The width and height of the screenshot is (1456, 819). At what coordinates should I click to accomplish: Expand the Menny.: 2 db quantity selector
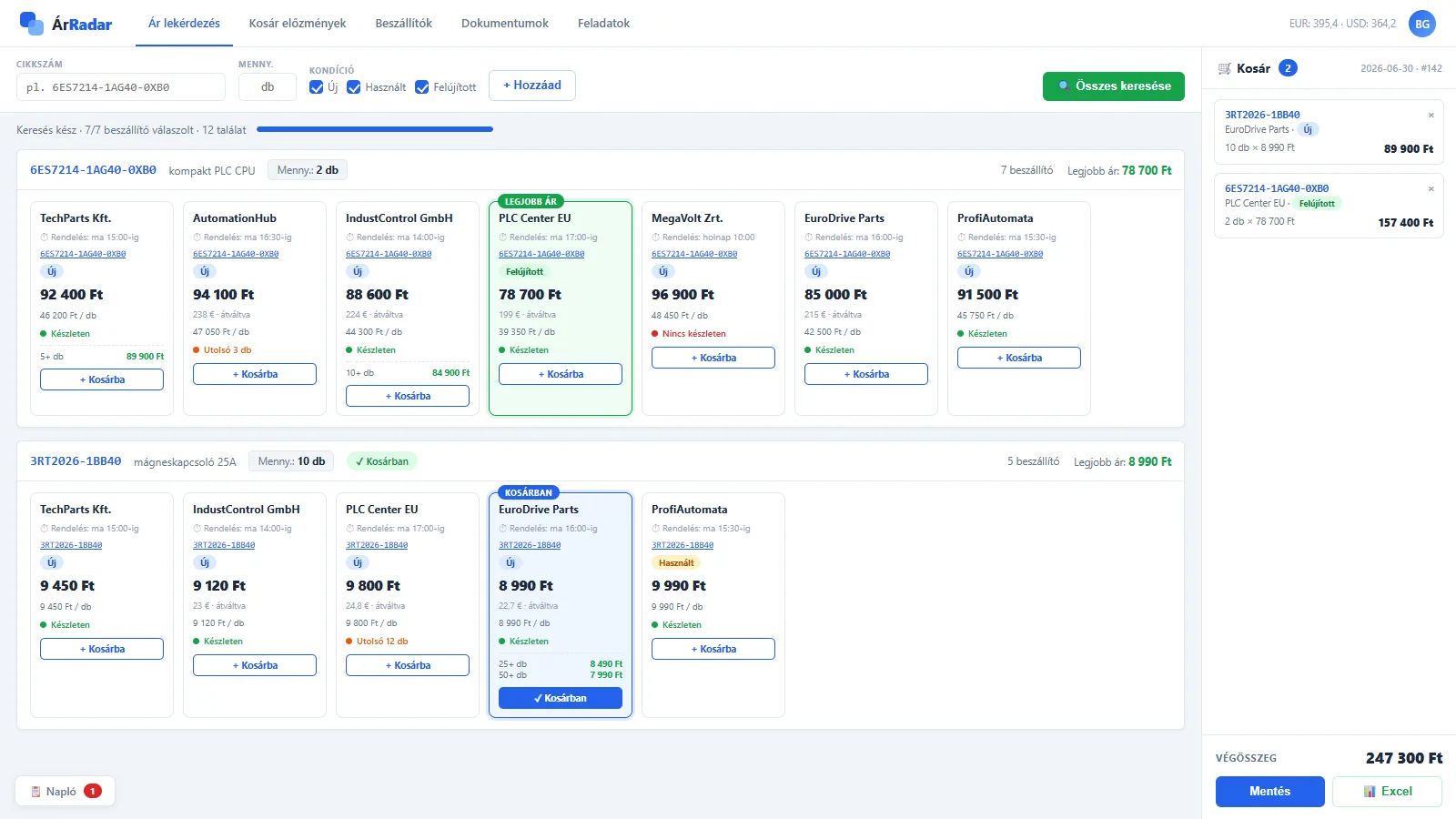[308, 170]
